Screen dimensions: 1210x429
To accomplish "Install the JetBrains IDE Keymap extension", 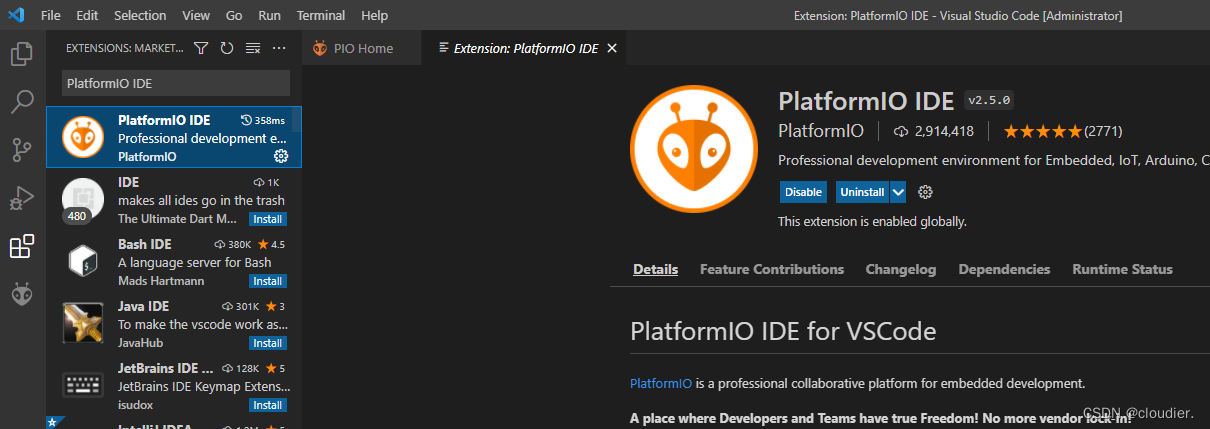I will (x=267, y=405).
